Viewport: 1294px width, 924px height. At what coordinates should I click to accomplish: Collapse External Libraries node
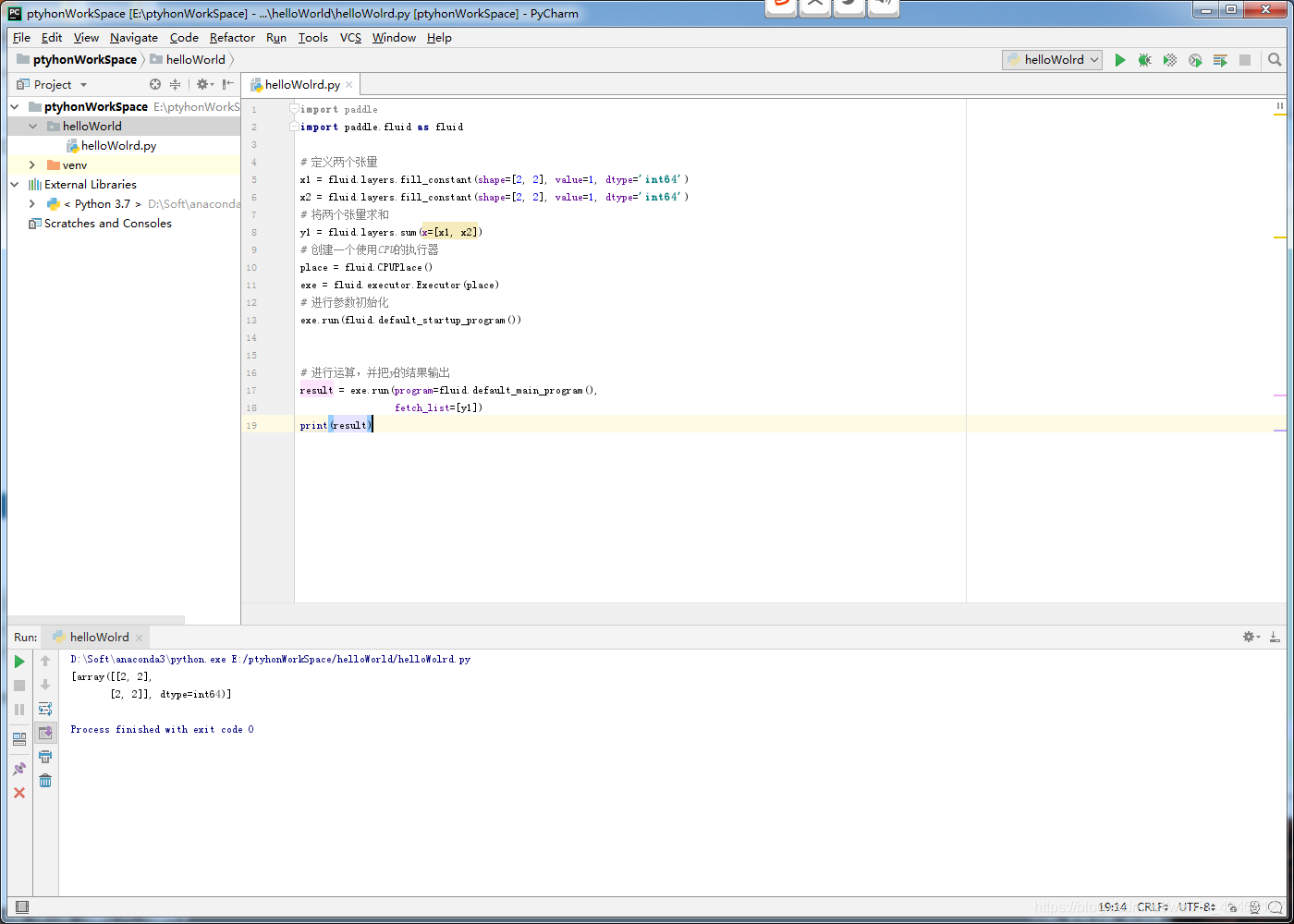point(15,185)
